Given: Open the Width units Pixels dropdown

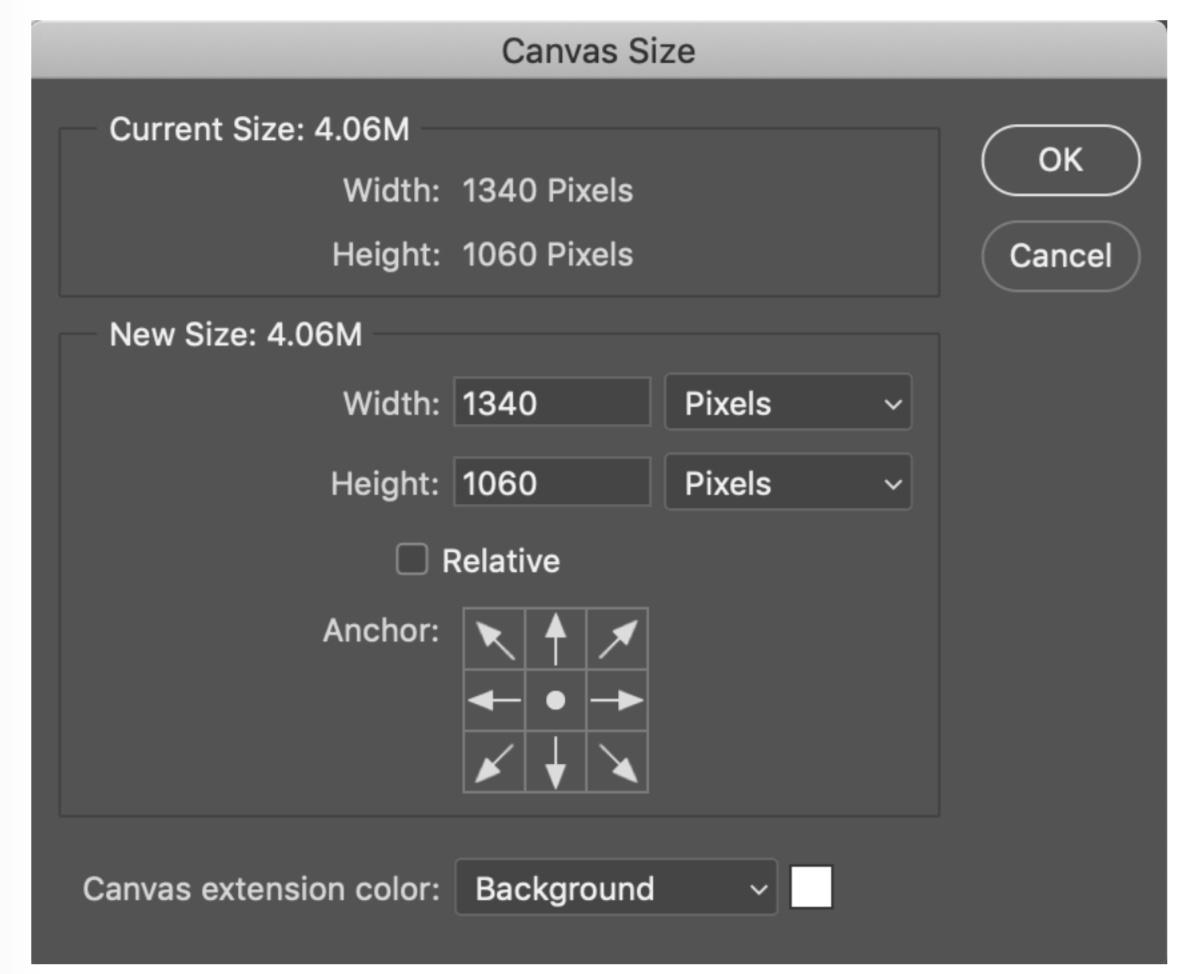Looking at the screenshot, I should pyautogui.click(x=788, y=403).
